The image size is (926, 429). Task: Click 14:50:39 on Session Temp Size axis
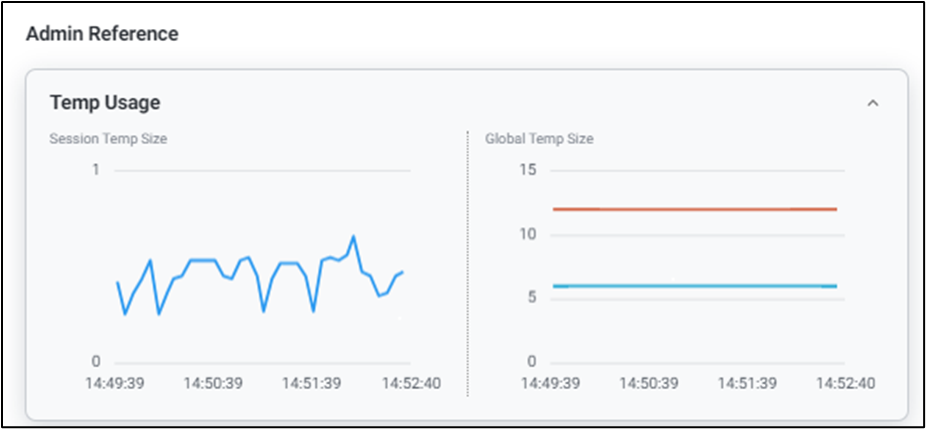coord(213,383)
